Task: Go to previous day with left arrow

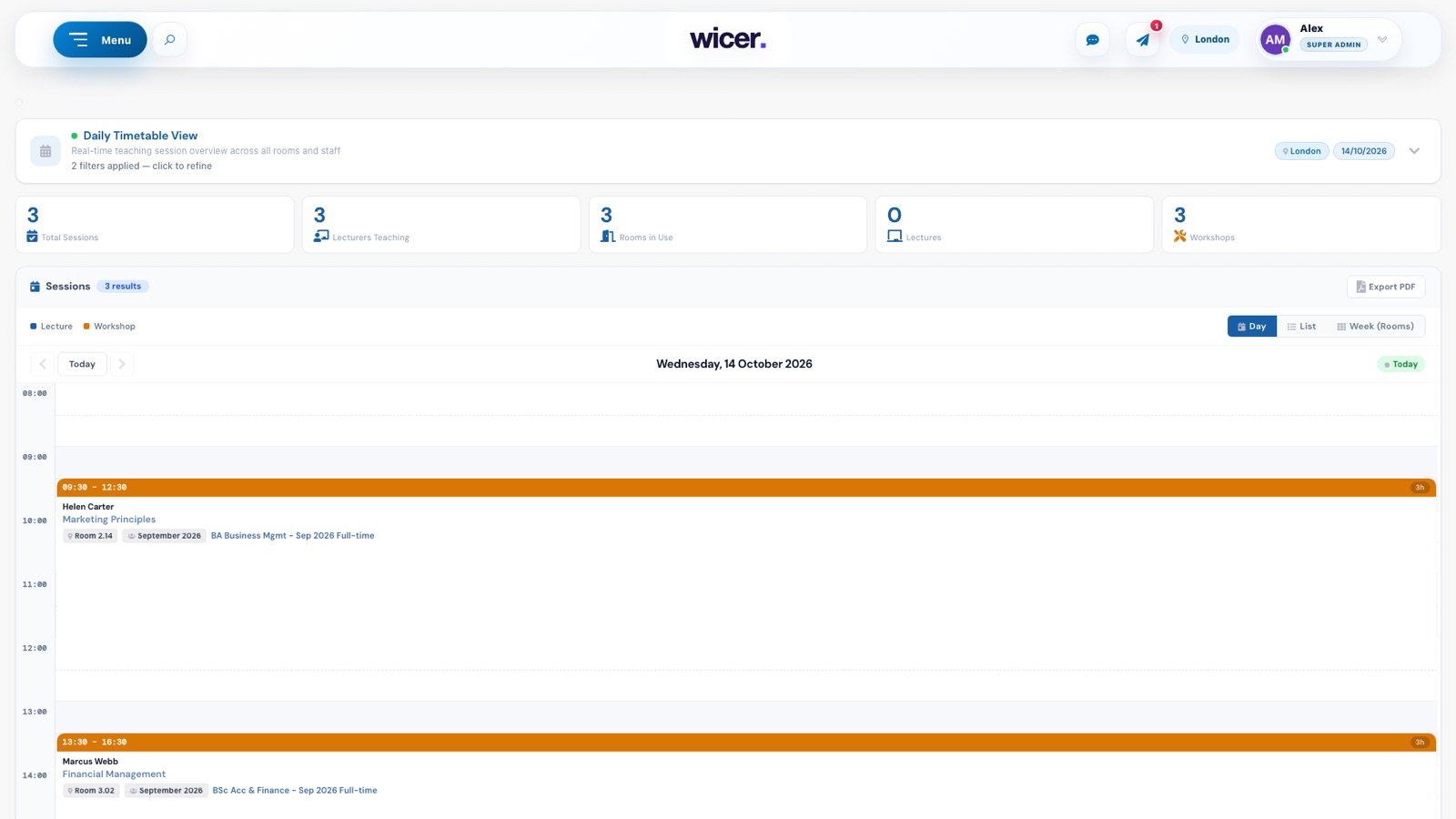Action: pos(43,364)
